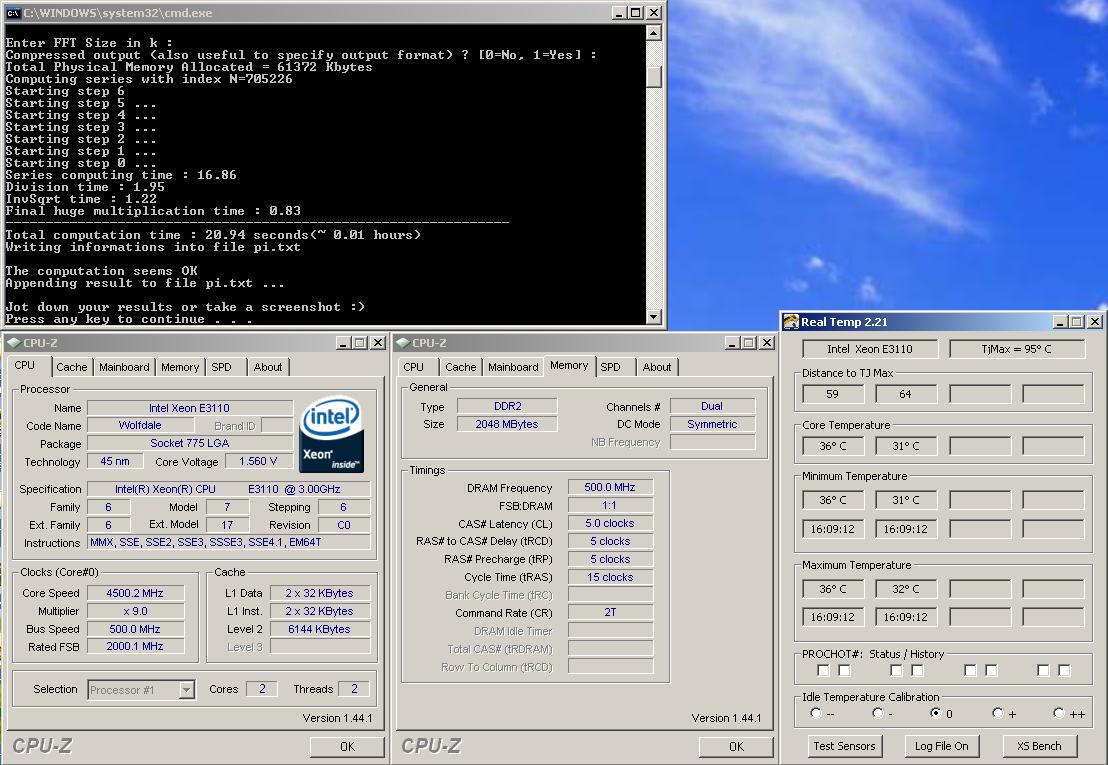Viewport: 1108px width, 765px height.
Task: Select the '--' idle calibration radio button
Action: pyautogui.click(x=816, y=713)
